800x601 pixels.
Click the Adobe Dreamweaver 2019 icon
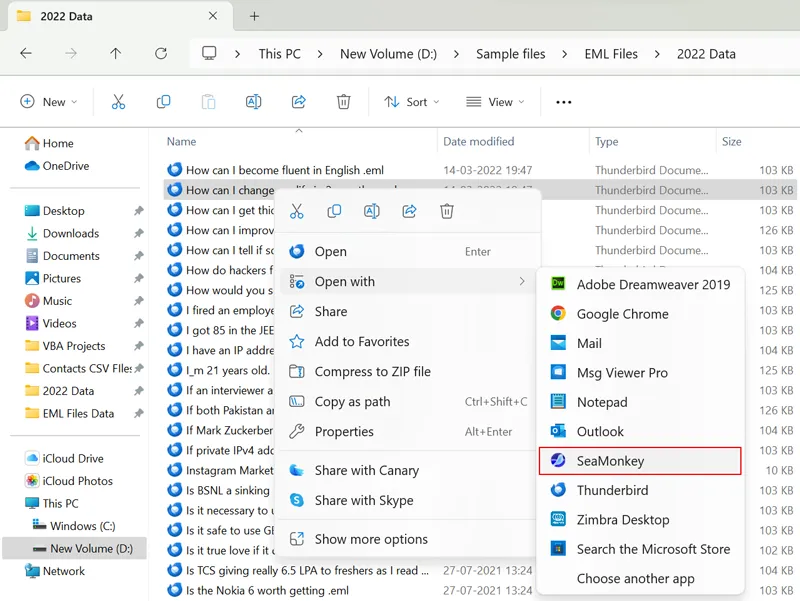coord(558,284)
